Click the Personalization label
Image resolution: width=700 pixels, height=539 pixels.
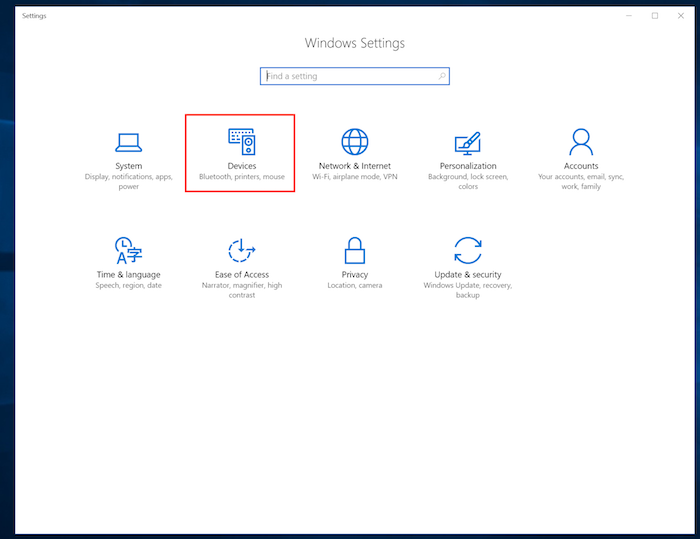[468, 166]
